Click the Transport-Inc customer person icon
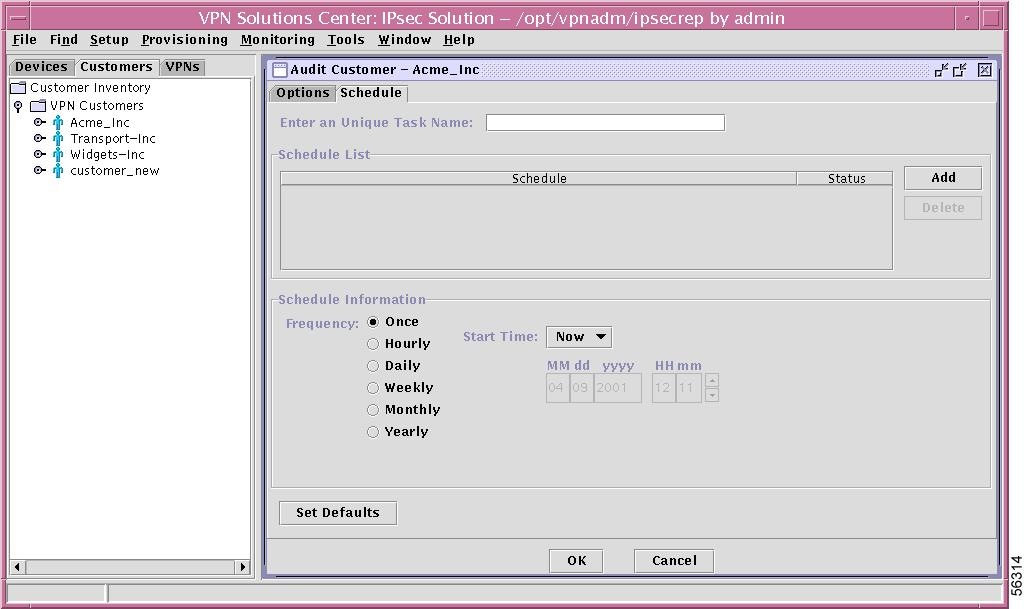 (x=58, y=138)
